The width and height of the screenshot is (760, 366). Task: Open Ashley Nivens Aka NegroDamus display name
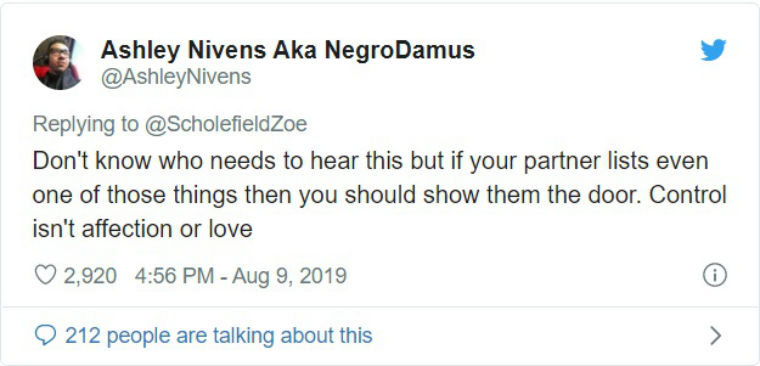tap(287, 50)
